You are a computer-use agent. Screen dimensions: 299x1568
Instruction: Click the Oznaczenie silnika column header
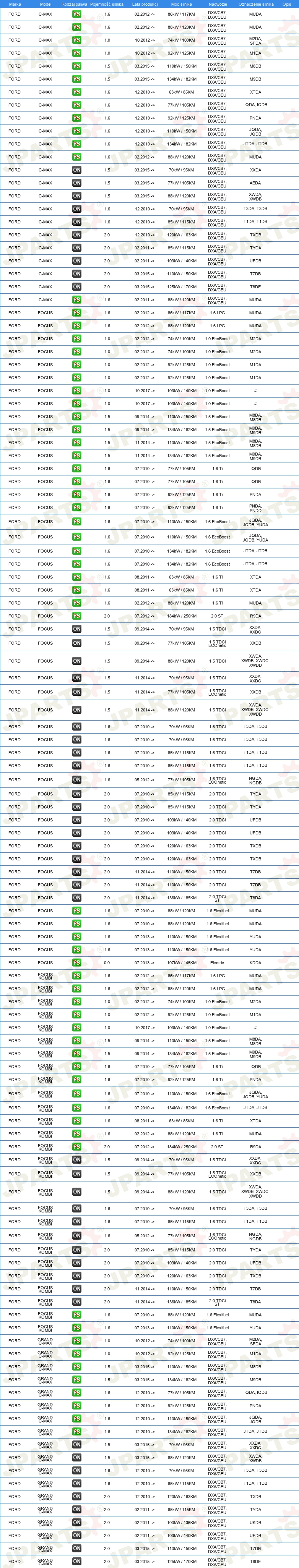[256, 4]
